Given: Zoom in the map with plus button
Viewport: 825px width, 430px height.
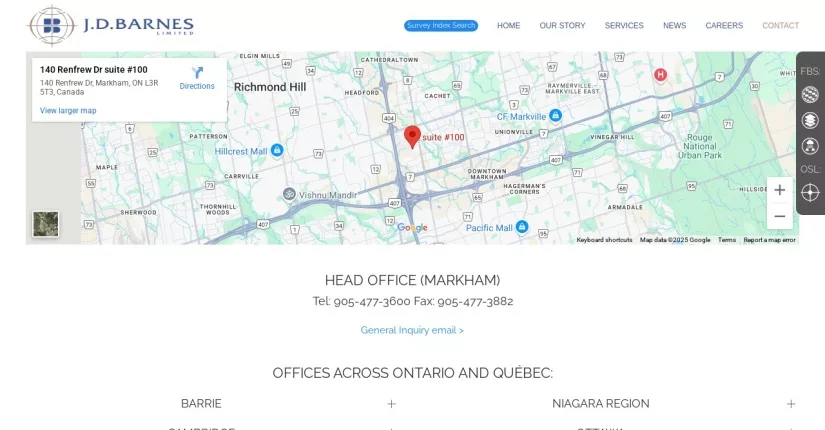Looking at the screenshot, I should point(780,190).
